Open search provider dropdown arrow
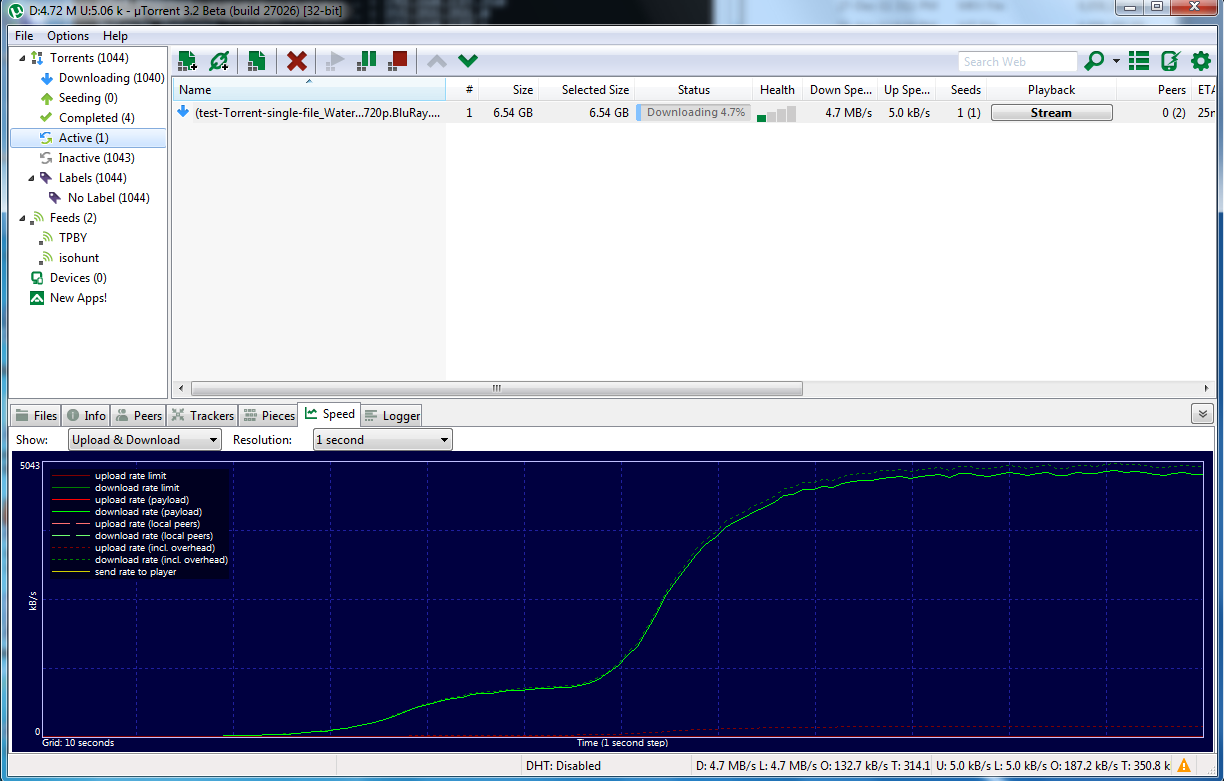Screen dimensions: 1224x781 point(1116,62)
